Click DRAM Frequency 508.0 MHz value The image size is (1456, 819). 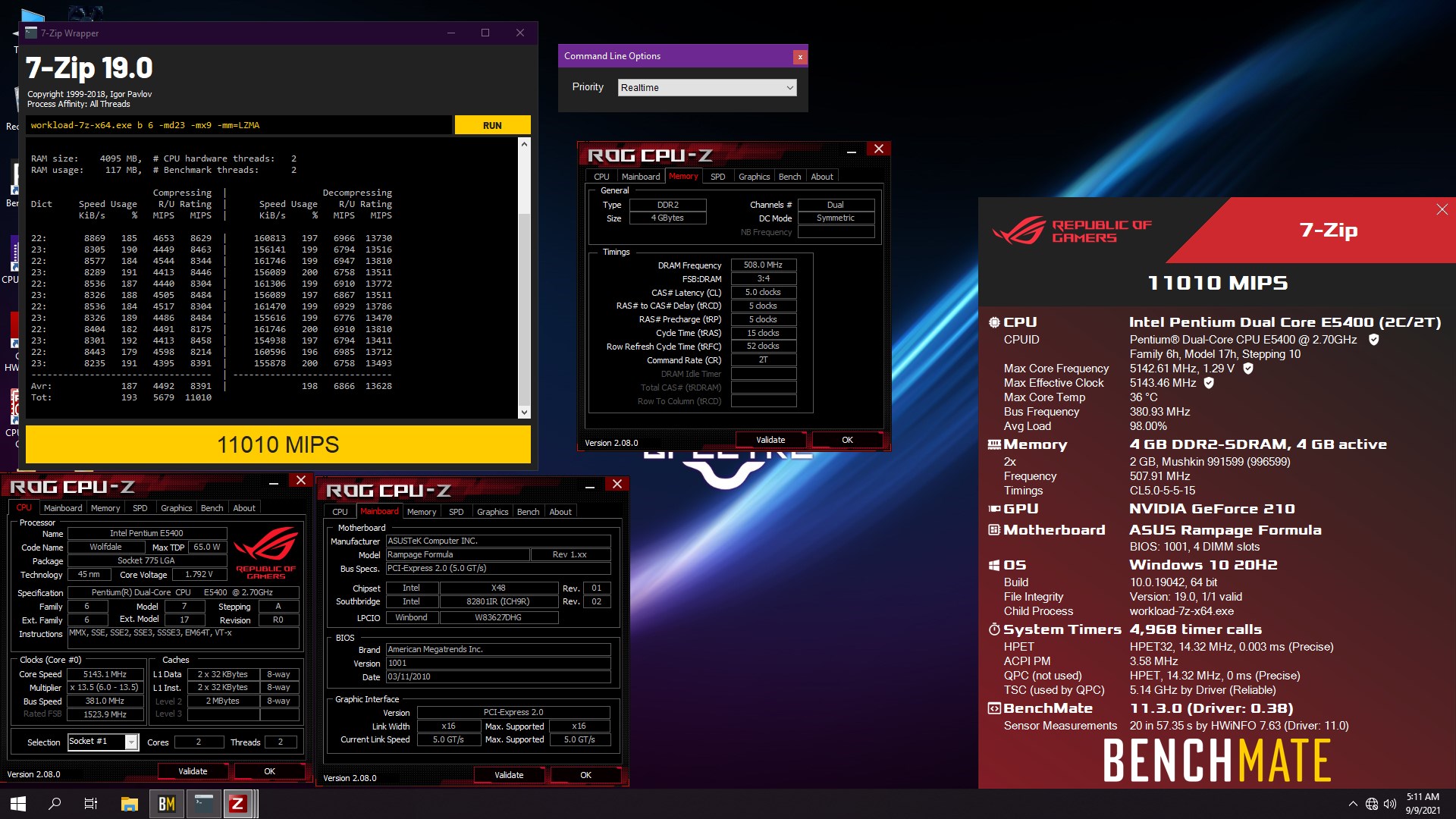(x=763, y=265)
